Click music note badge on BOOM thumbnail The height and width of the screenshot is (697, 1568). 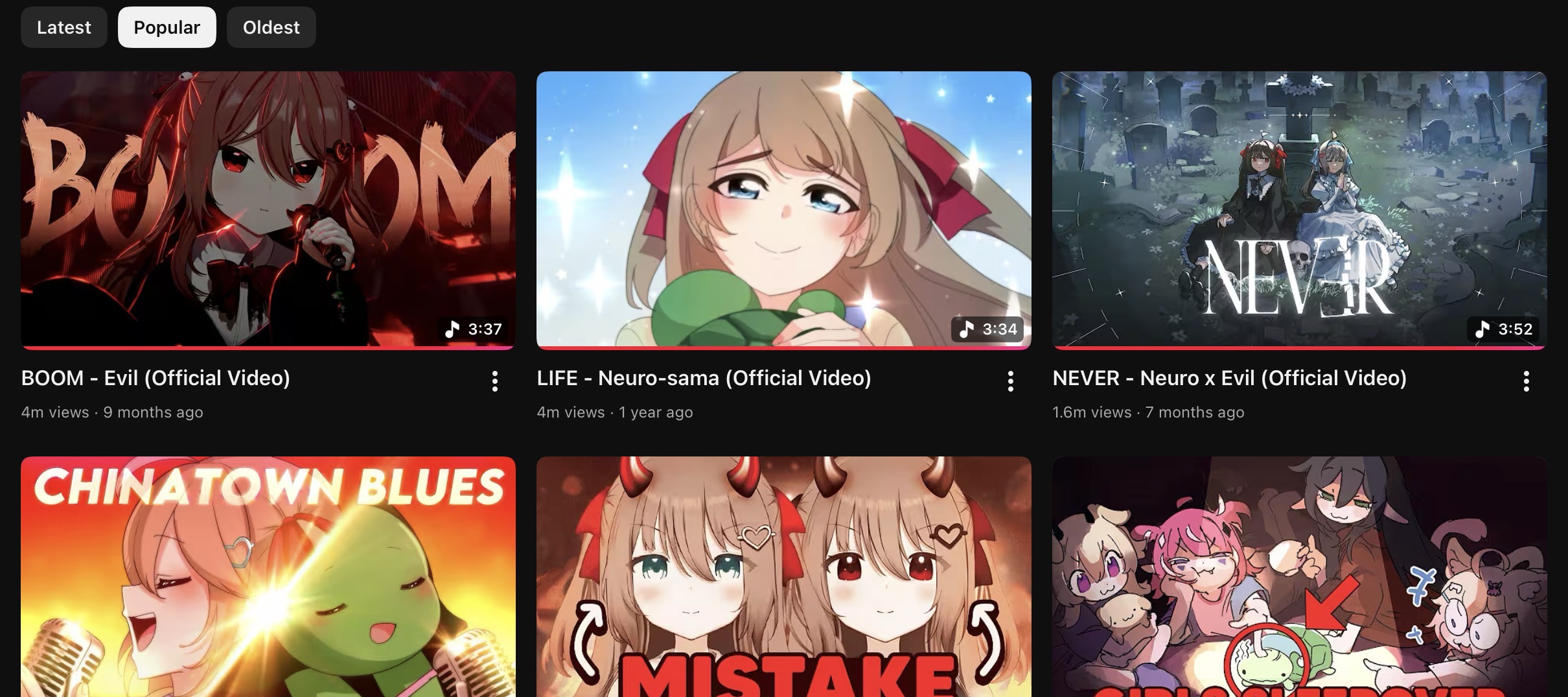pos(474,329)
